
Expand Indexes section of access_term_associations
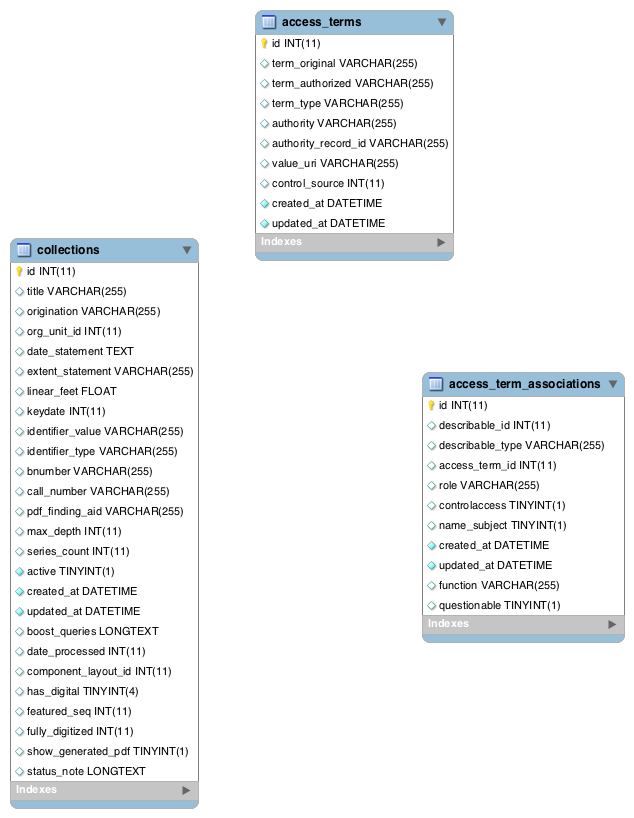coord(613,624)
